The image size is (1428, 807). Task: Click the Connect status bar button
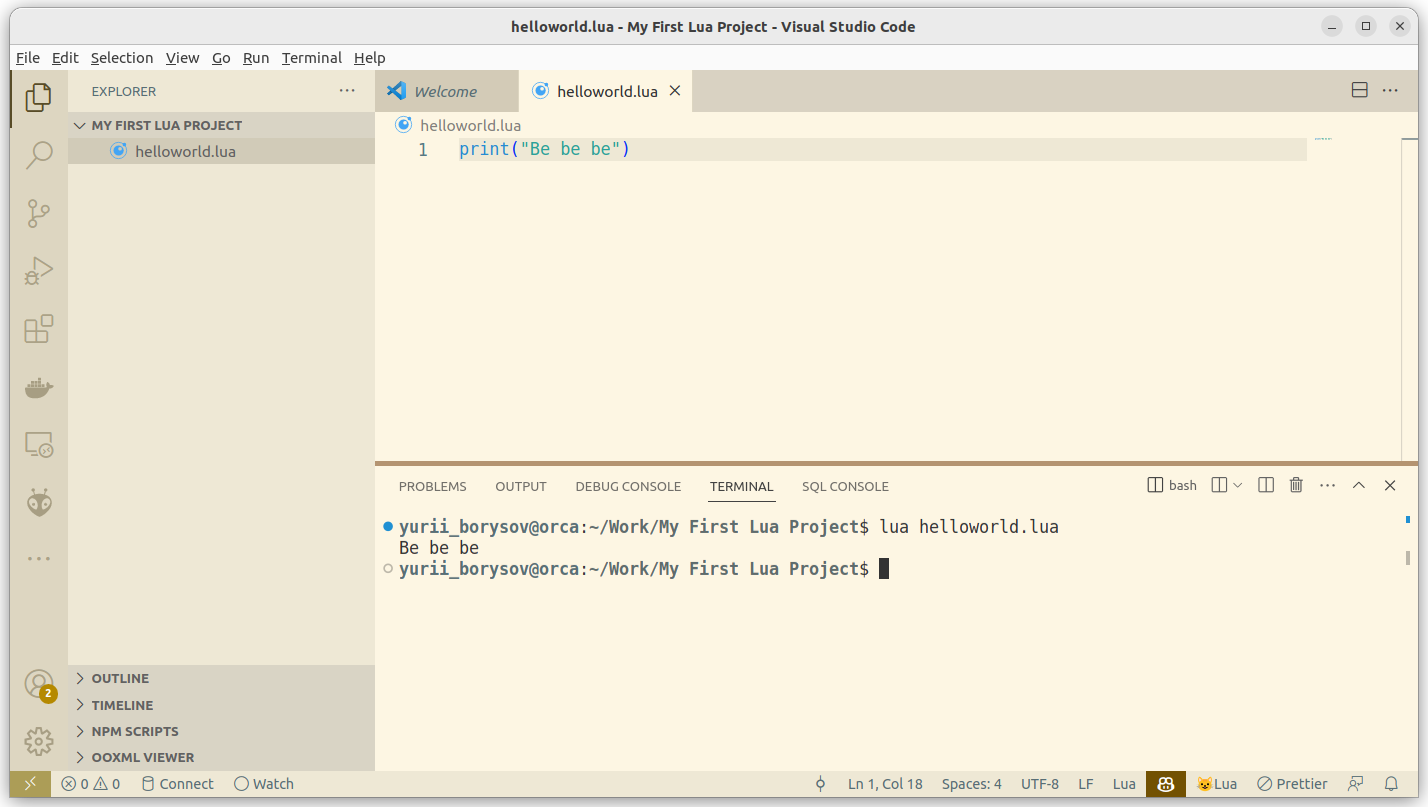click(x=177, y=784)
